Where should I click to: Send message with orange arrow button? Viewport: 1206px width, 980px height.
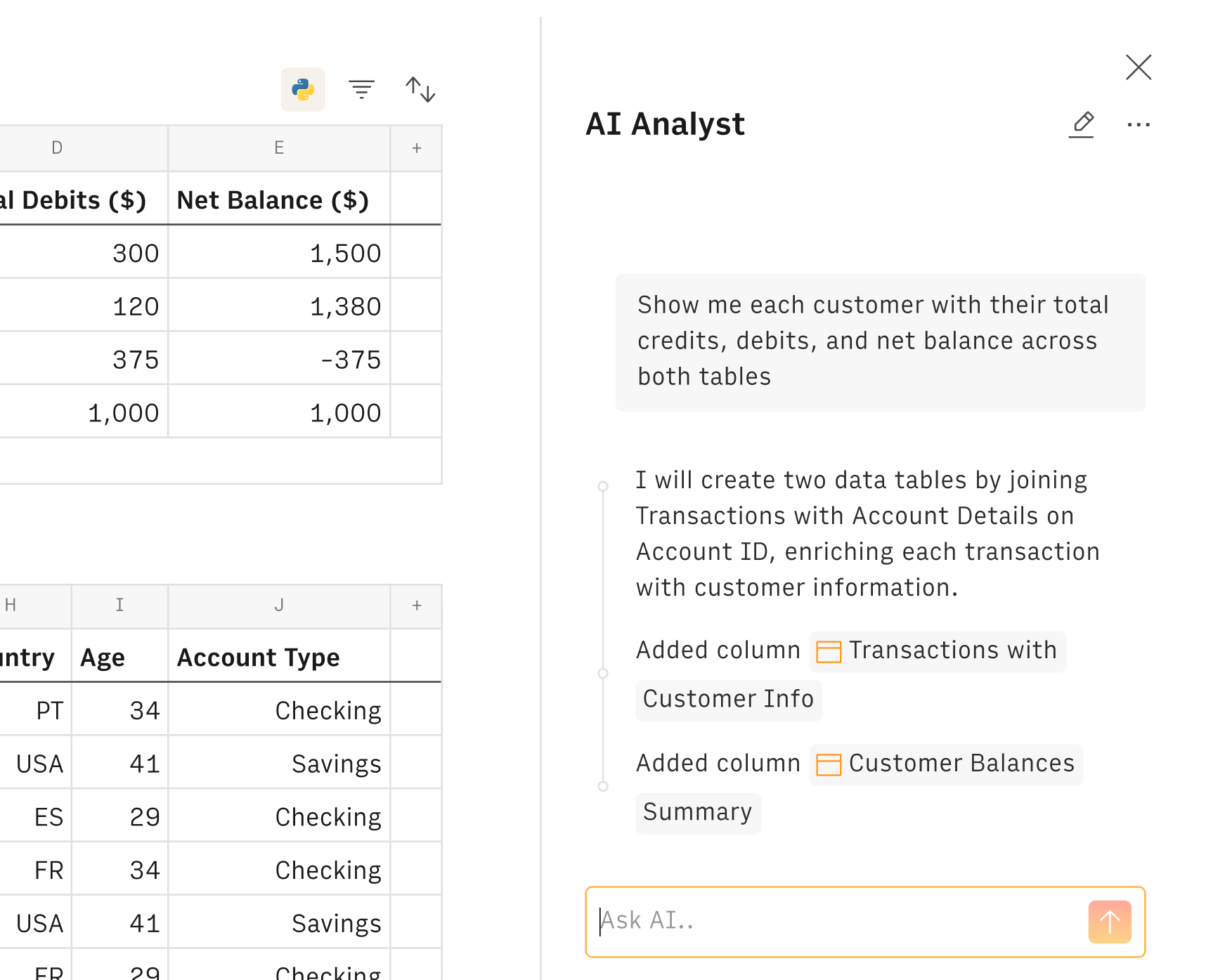tap(1109, 922)
